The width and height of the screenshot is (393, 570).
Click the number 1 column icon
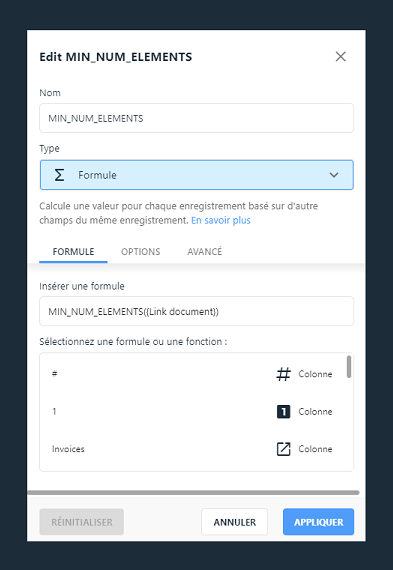click(283, 412)
